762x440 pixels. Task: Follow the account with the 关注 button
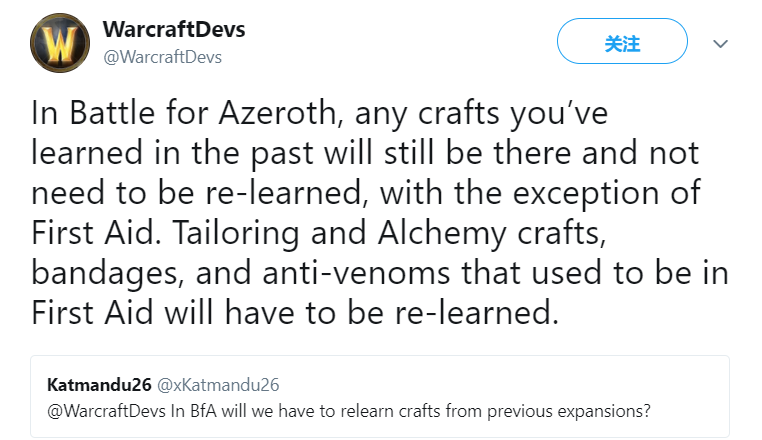[622, 41]
